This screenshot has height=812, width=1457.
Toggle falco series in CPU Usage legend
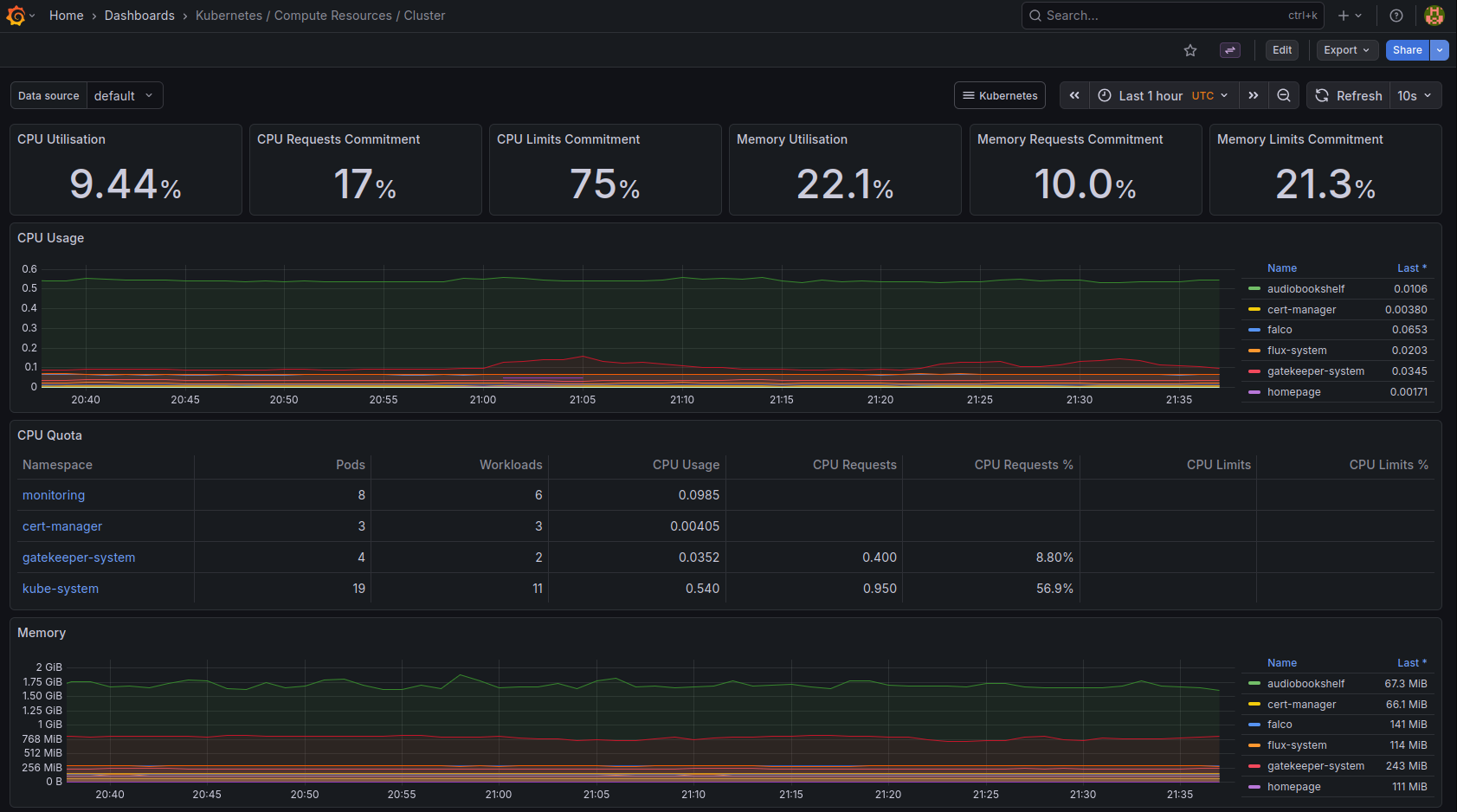[1280, 330]
